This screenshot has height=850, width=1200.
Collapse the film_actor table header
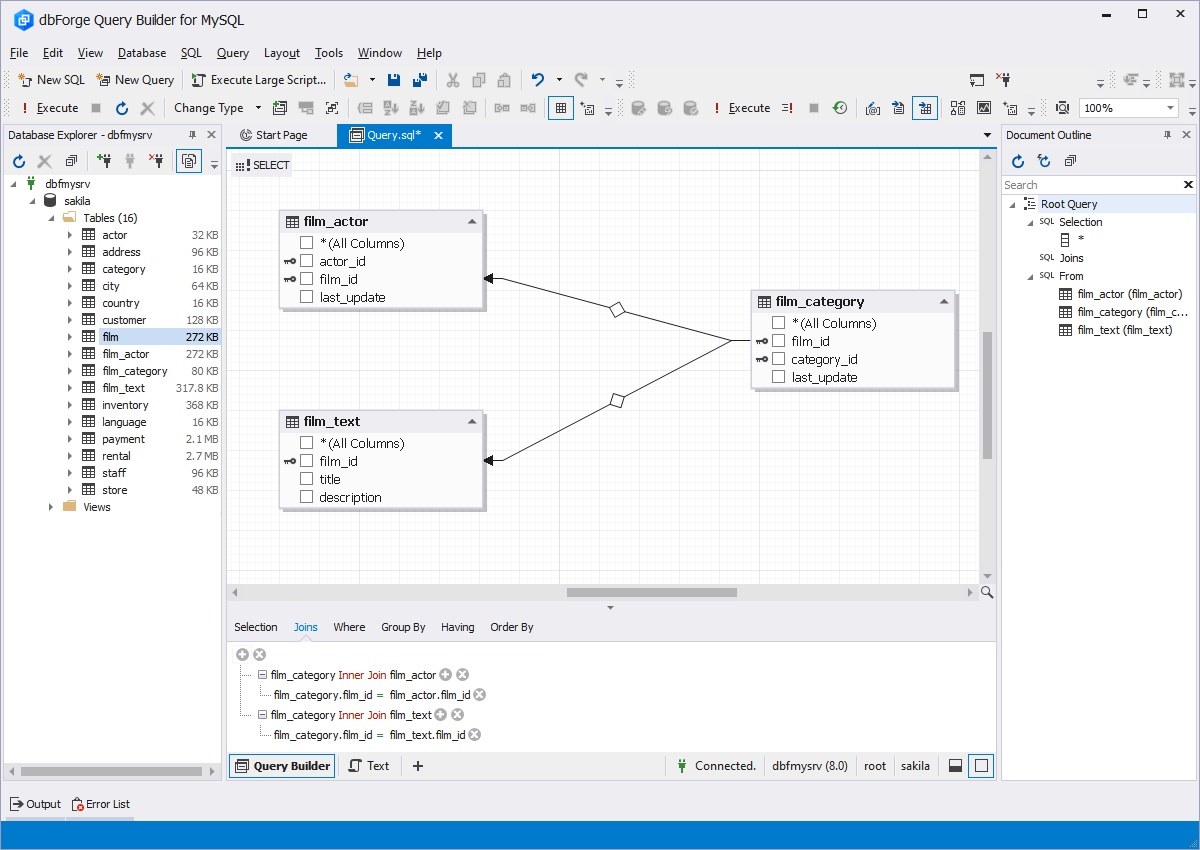tap(474, 220)
